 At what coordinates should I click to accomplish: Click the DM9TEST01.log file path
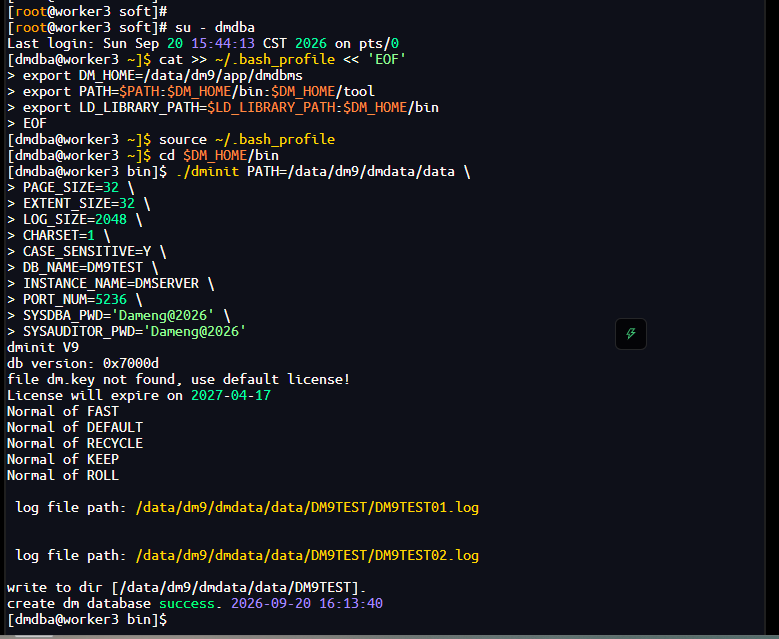[307, 507]
